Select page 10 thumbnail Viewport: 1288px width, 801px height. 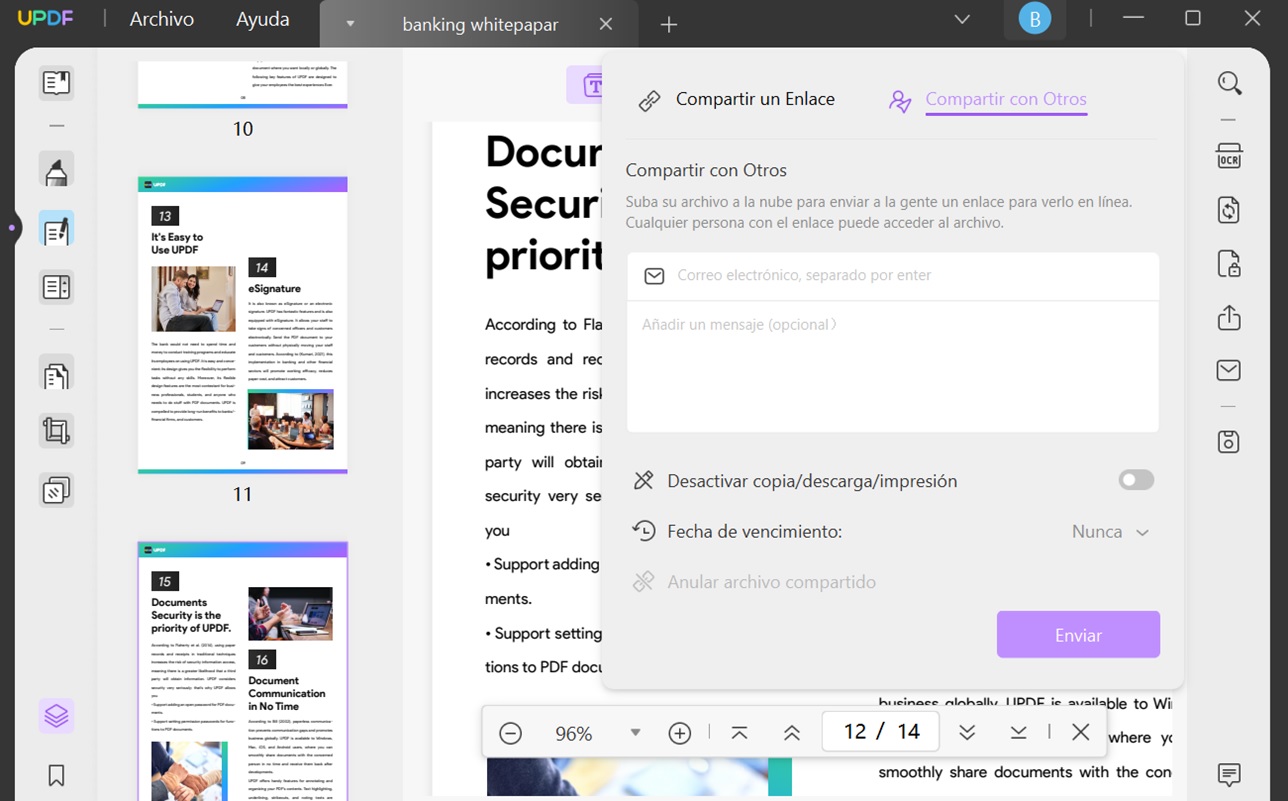[x=242, y=84]
